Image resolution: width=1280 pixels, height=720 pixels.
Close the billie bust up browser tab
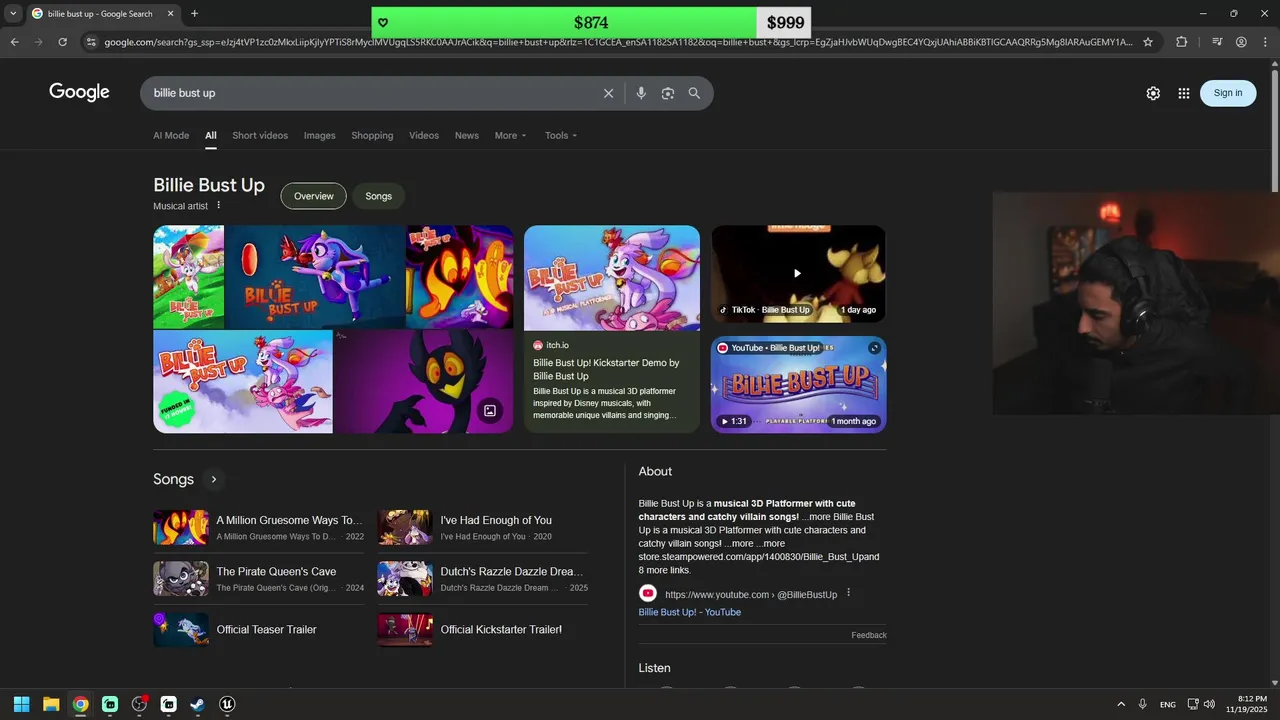[170, 14]
